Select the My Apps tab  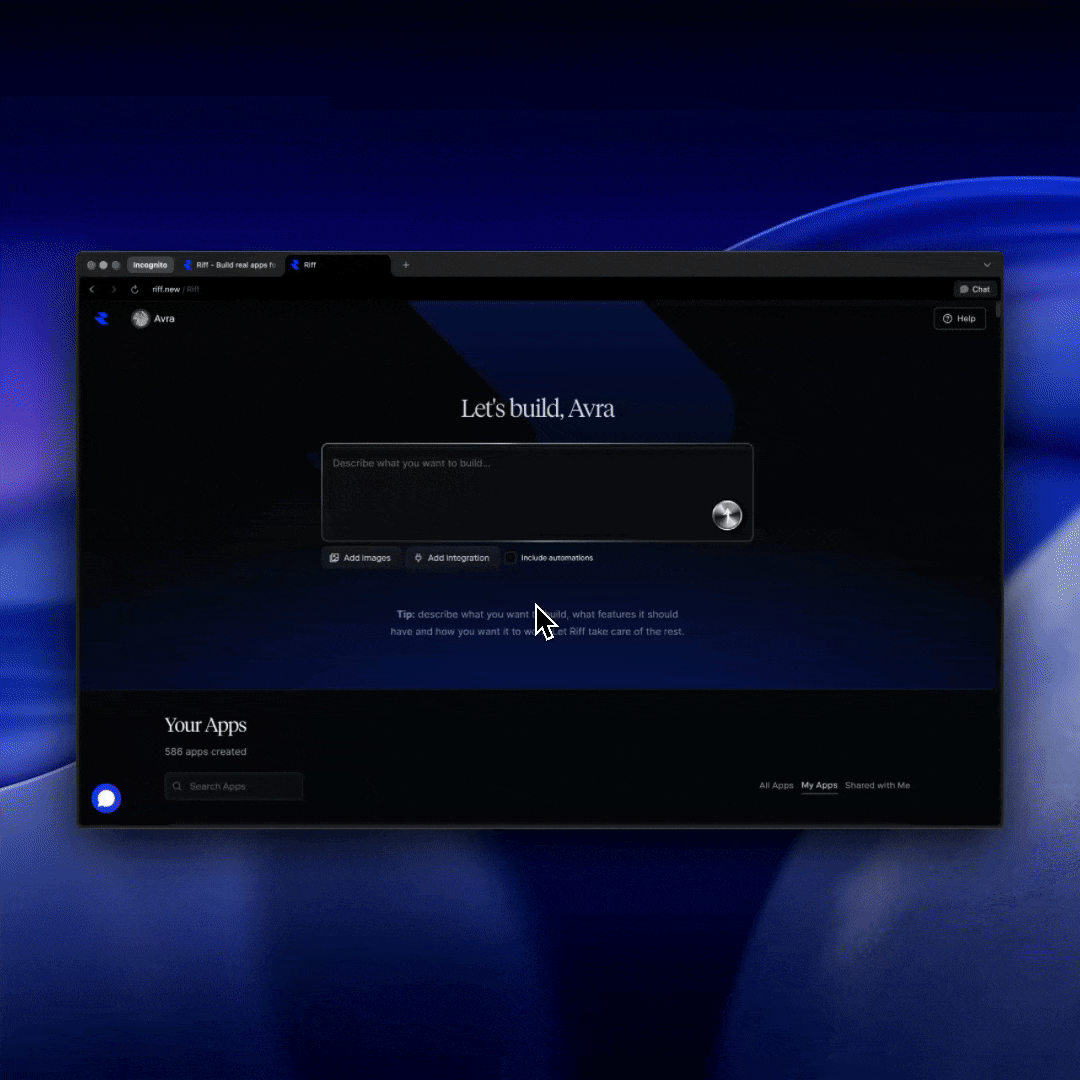tap(819, 786)
